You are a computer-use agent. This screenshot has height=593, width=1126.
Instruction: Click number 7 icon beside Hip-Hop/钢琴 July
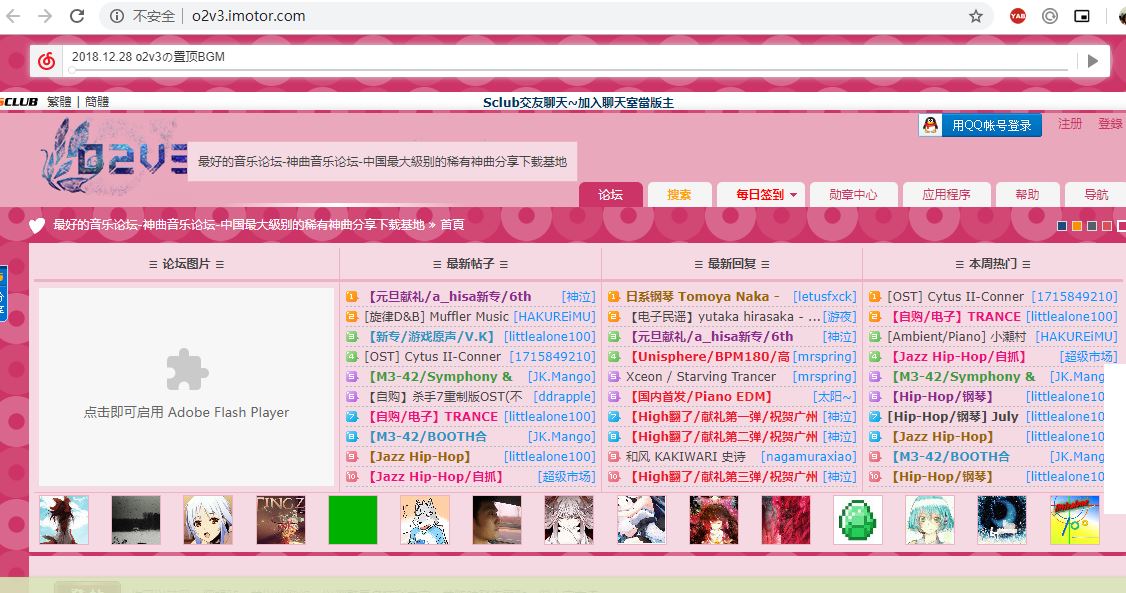875,416
